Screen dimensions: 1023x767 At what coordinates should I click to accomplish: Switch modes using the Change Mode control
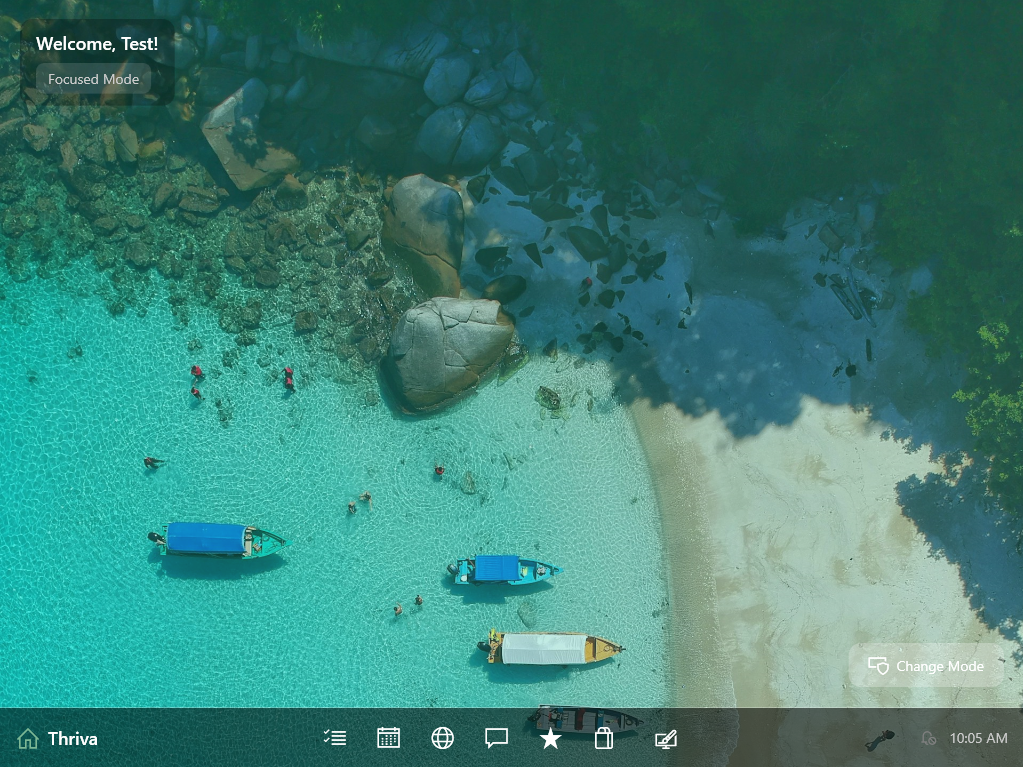click(924, 666)
